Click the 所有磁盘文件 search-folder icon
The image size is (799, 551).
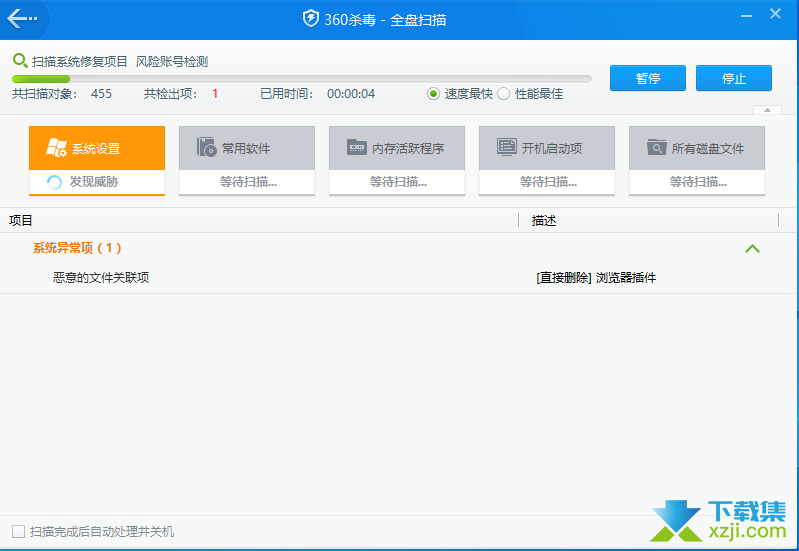click(x=656, y=147)
